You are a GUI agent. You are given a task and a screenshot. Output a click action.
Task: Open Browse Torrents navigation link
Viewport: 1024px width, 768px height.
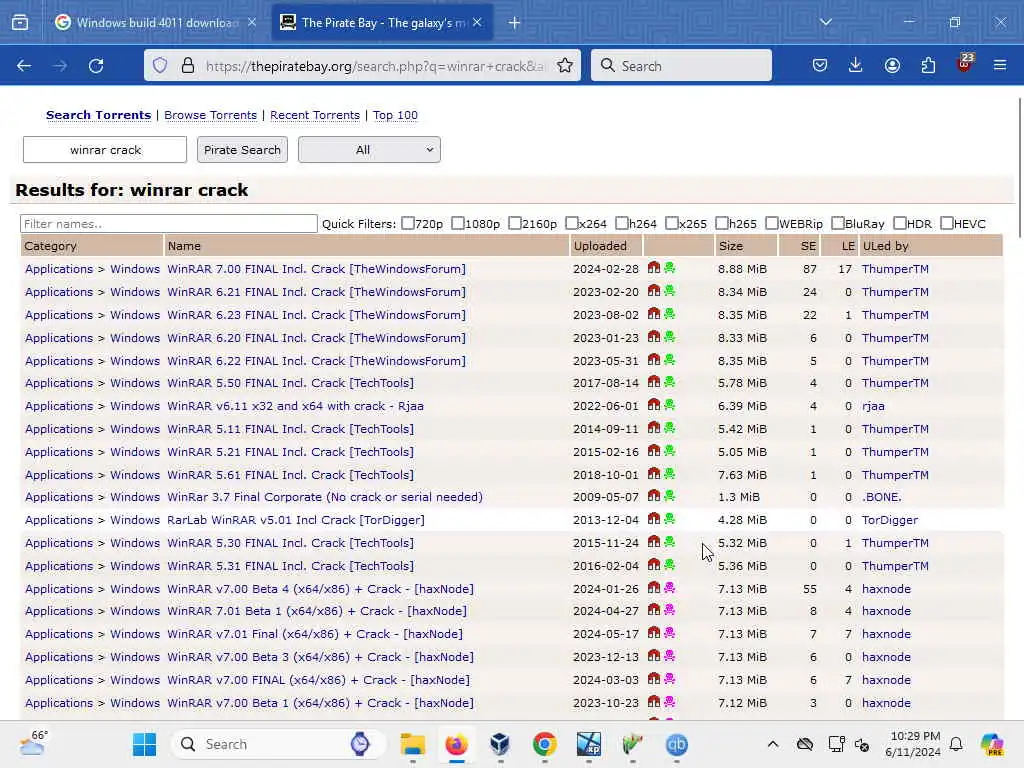click(x=210, y=115)
